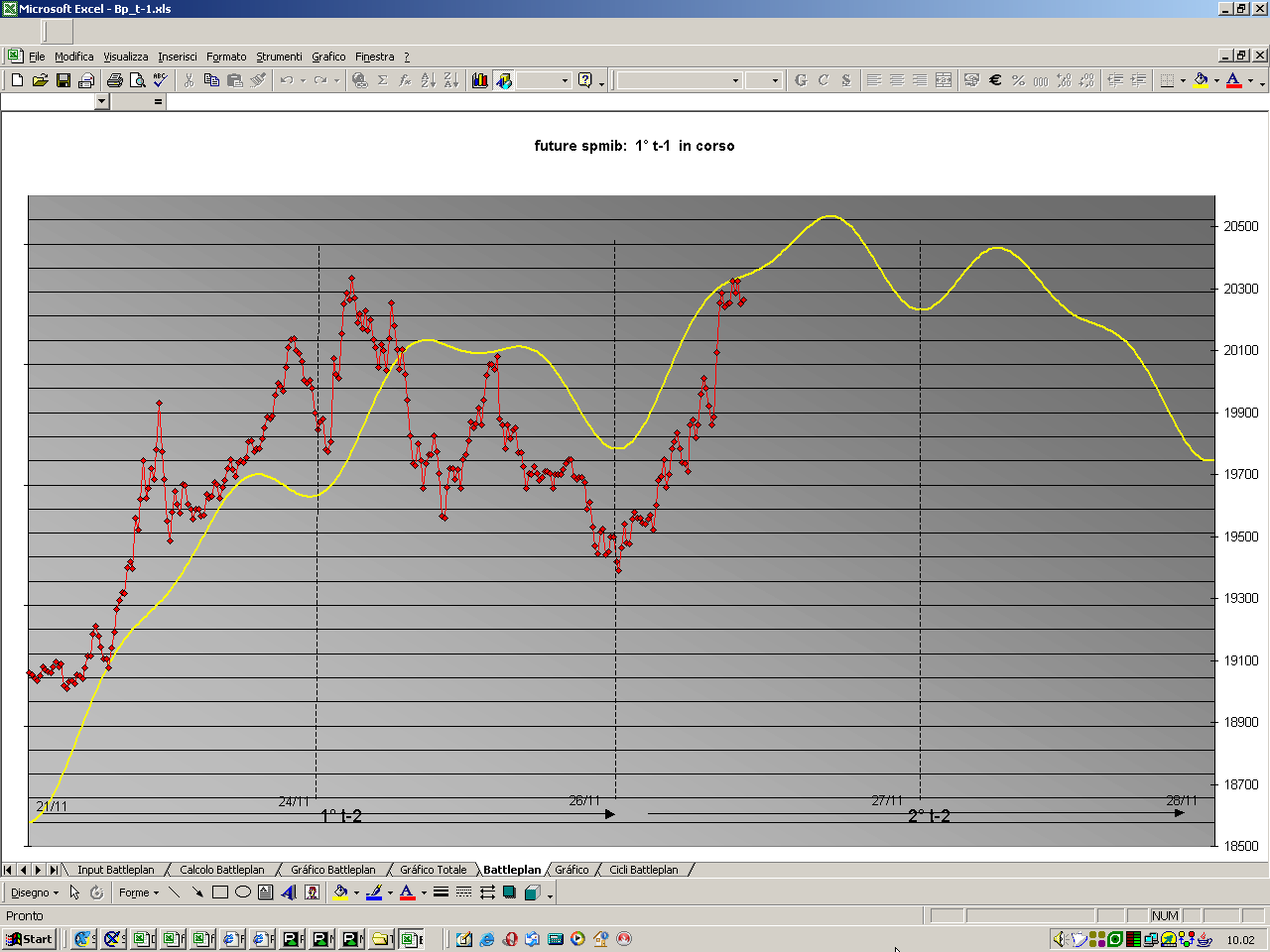Switch to Gráfico Totale sheet tab
The image size is (1270, 952).
pos(434,870)
